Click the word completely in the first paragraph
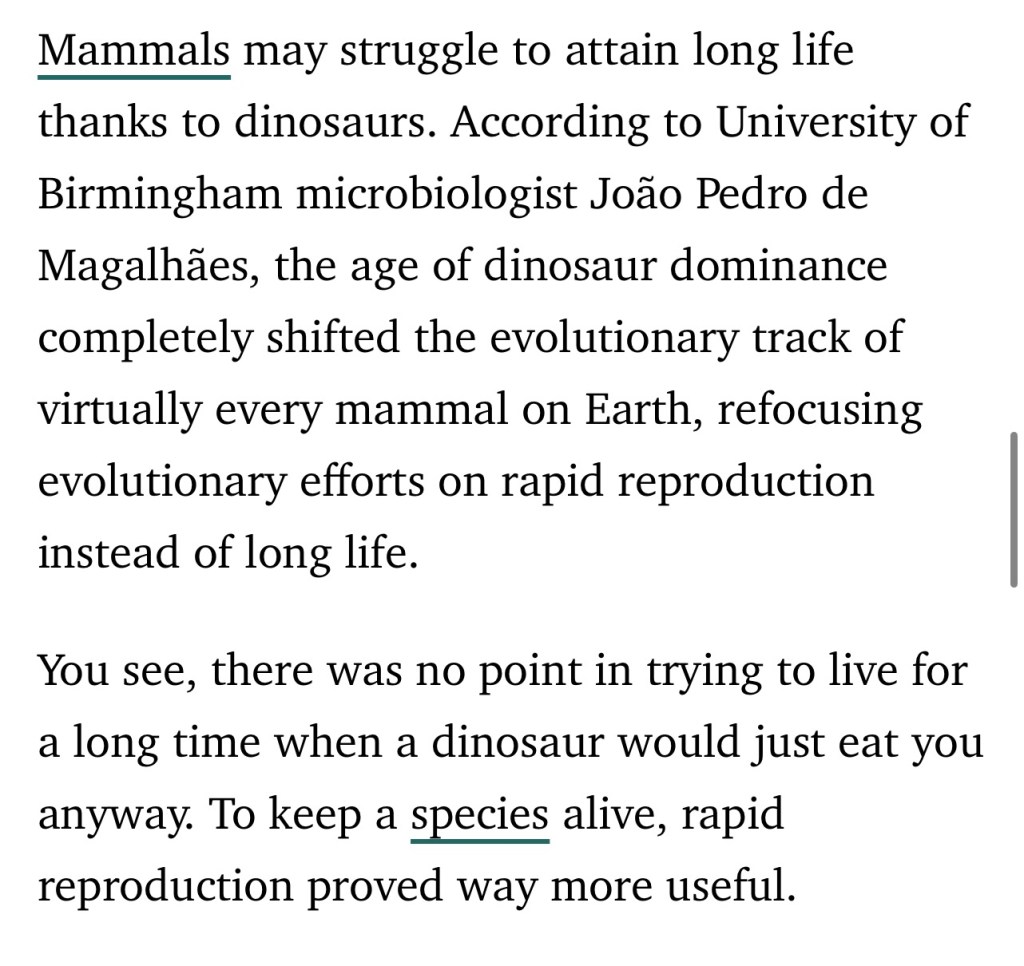 [x=145, y=338]
